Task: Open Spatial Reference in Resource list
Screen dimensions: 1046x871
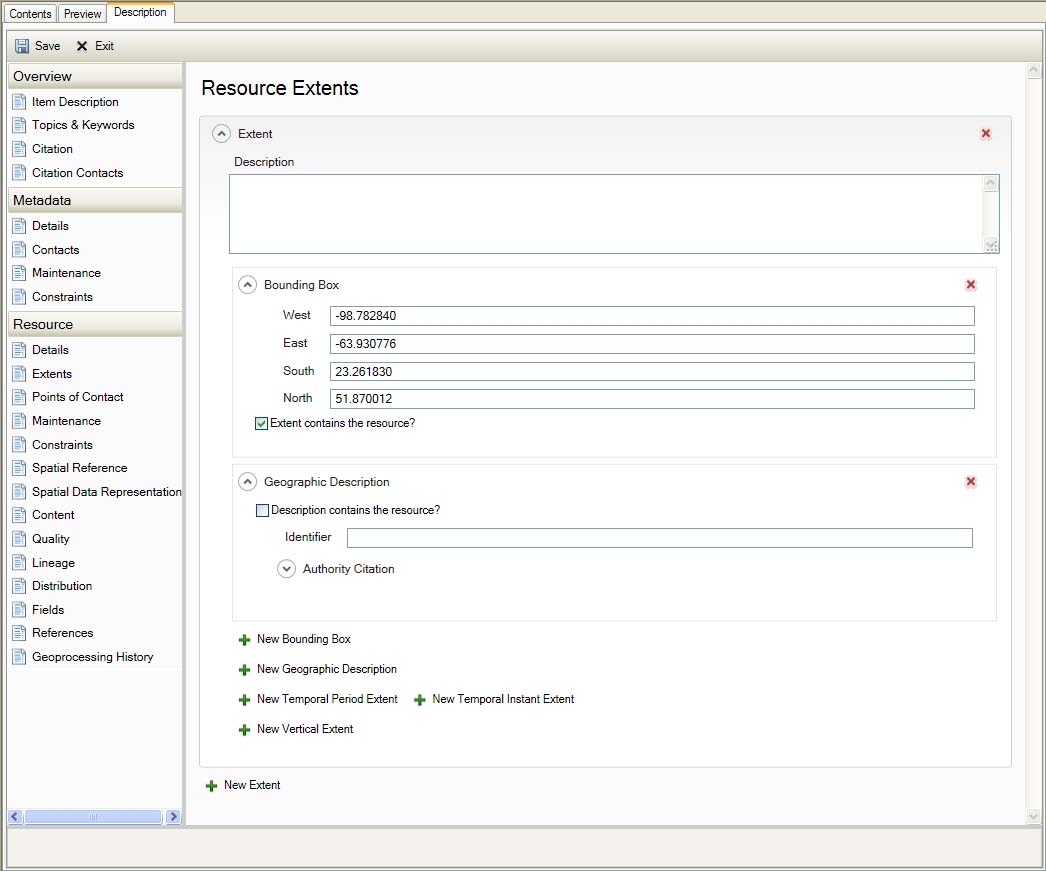Action: pyautogui.click(x=79, y=468)
